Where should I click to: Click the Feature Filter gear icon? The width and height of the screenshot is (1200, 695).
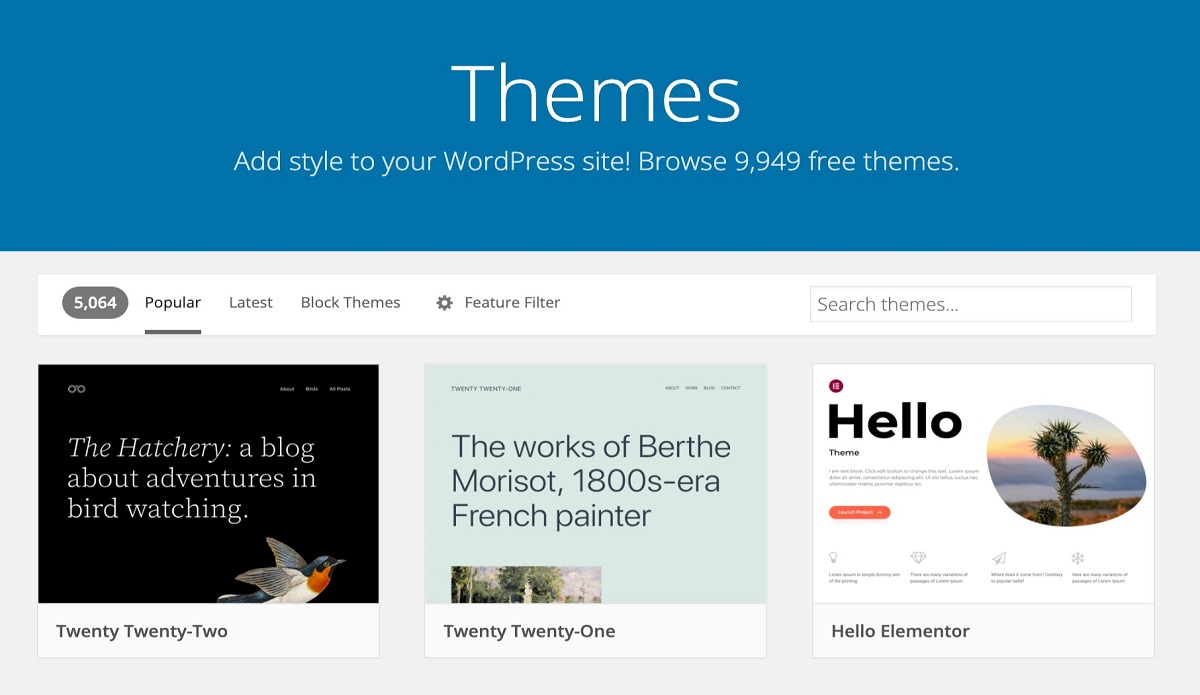445,303
